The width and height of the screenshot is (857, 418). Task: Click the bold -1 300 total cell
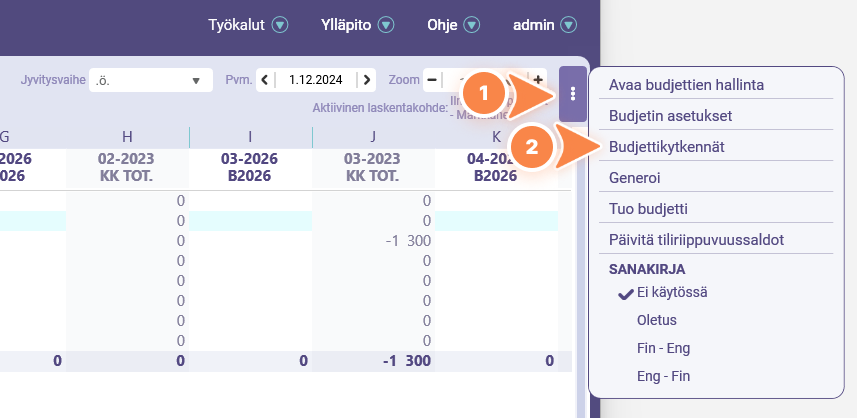[373, 361]
